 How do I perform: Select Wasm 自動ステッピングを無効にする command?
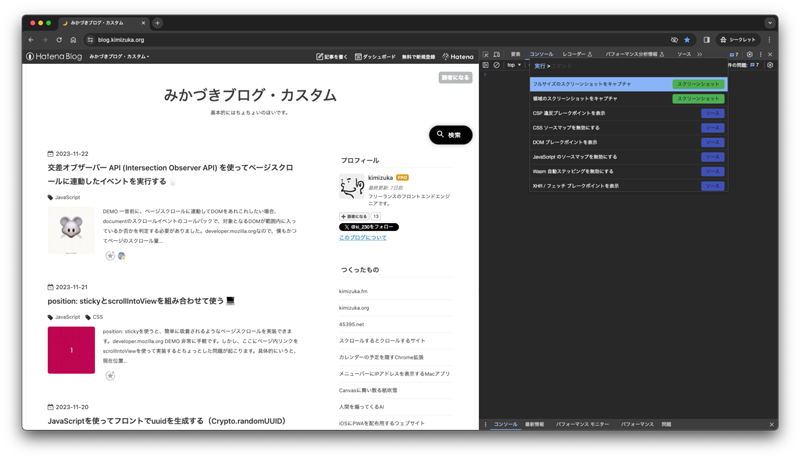click(629, 171)
